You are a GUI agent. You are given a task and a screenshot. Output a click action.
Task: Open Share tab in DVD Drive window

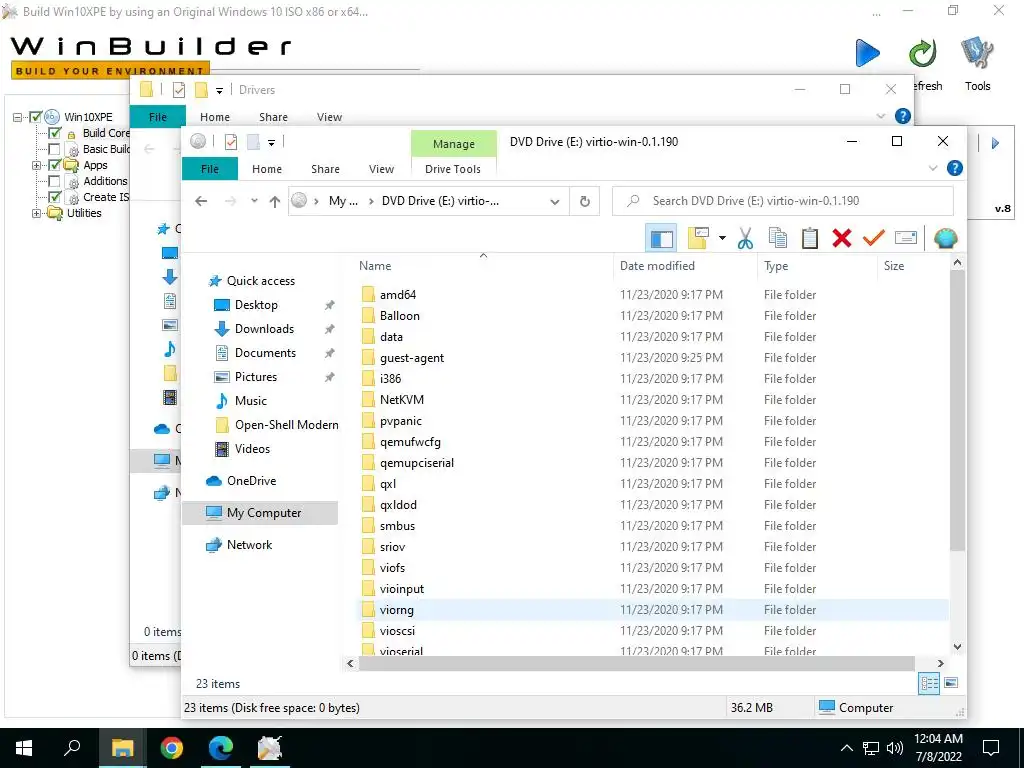325,168
